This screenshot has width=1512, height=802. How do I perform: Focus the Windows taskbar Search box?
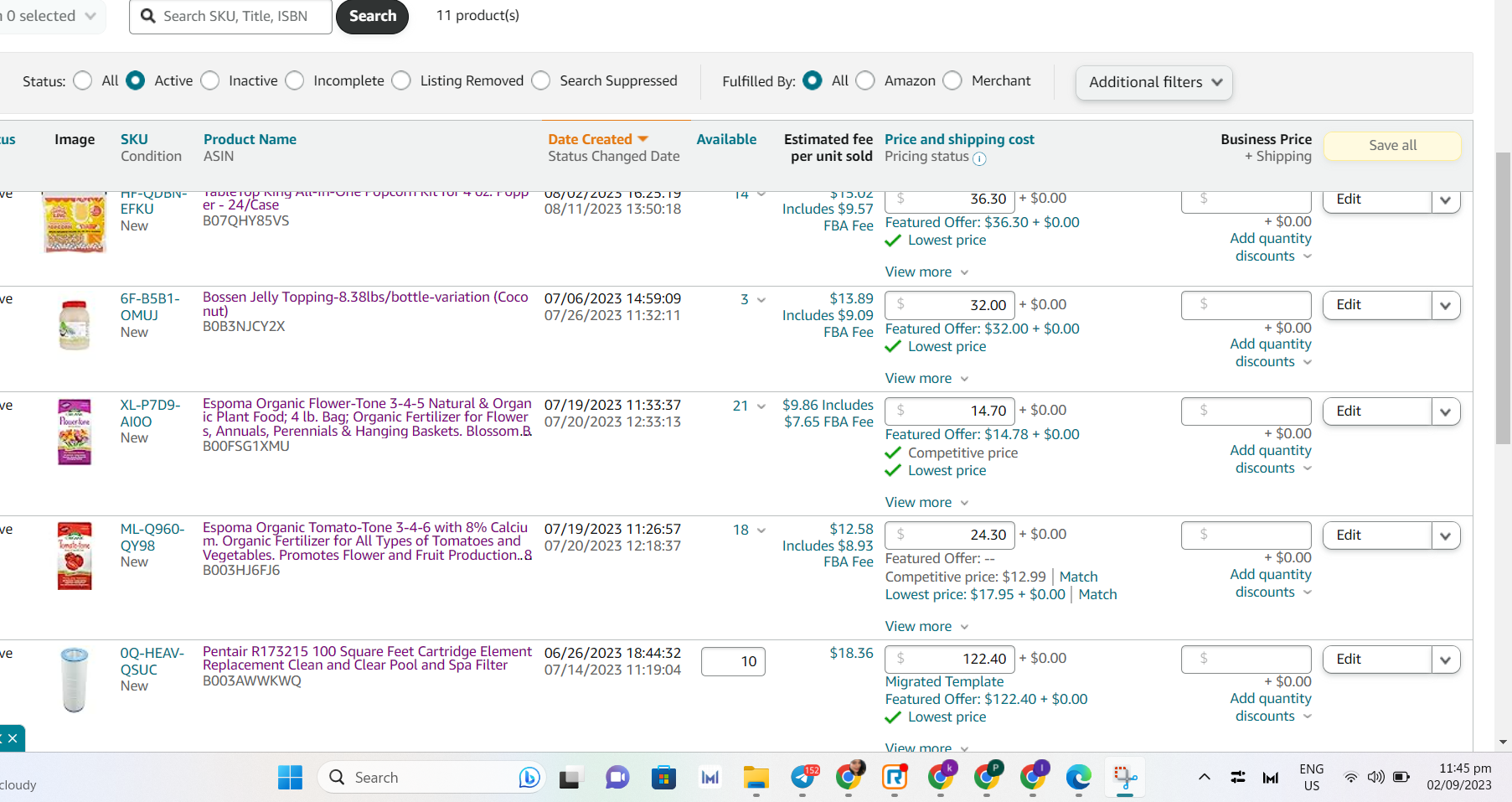coord(431,778)
